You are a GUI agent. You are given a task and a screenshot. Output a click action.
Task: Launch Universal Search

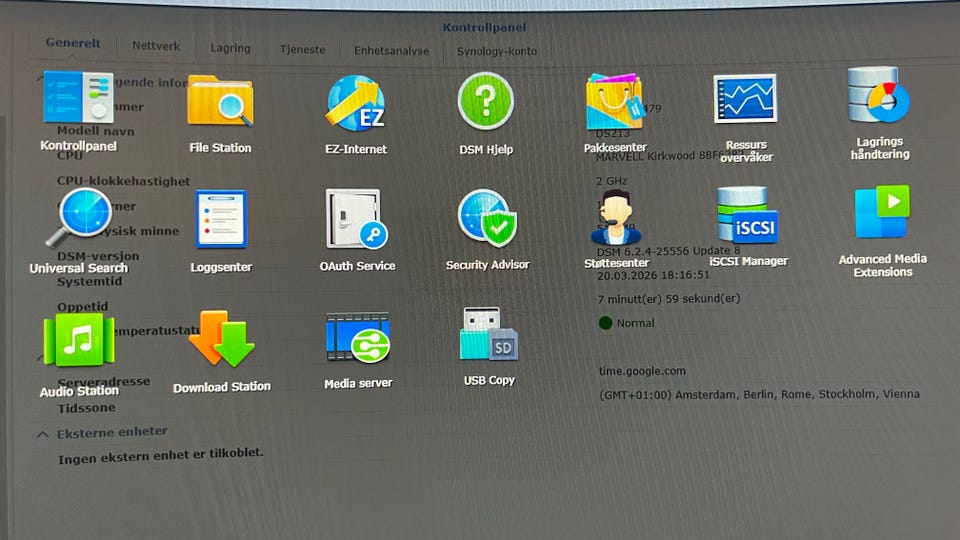click(x=79, y=217)
